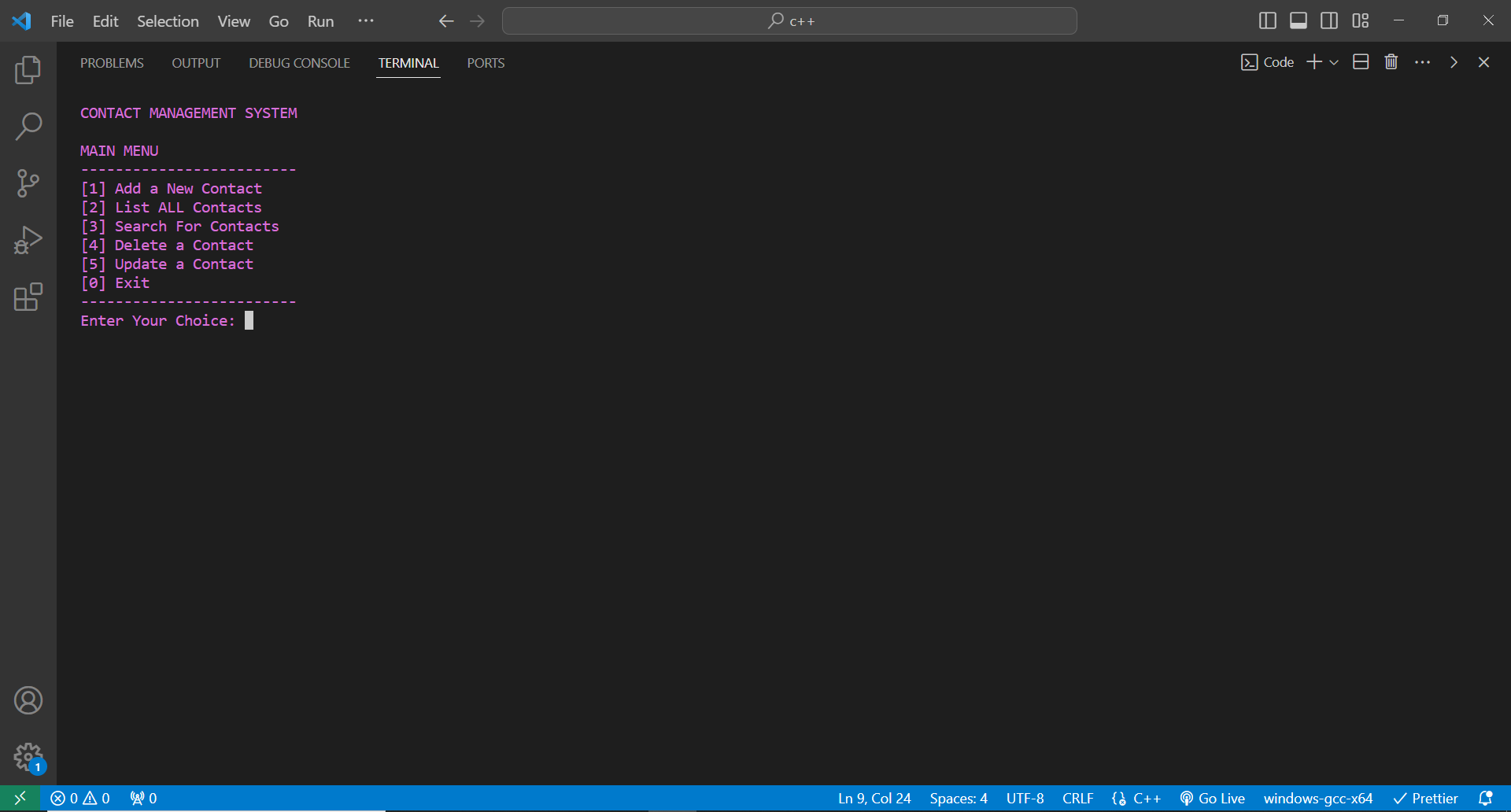Open the Accounts profile icon
The width and height of the screenshot is (1511, 812).
[x=28, y=700]
